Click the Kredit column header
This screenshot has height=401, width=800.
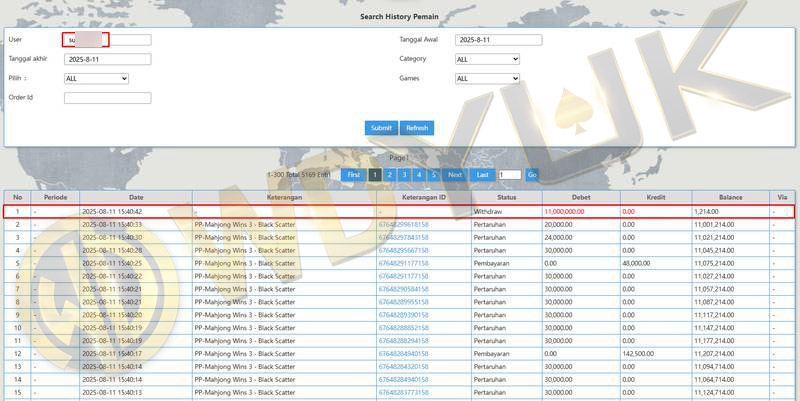pyautogui.click(x=656, y=197)
